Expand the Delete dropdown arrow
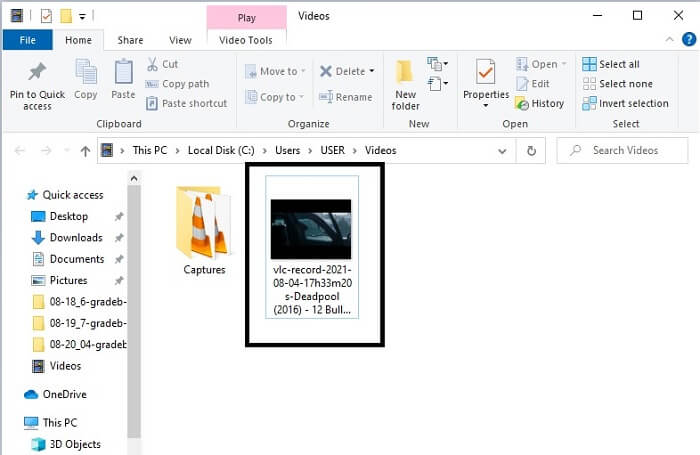This screenshot has height=455, width=700. [371, 71]
